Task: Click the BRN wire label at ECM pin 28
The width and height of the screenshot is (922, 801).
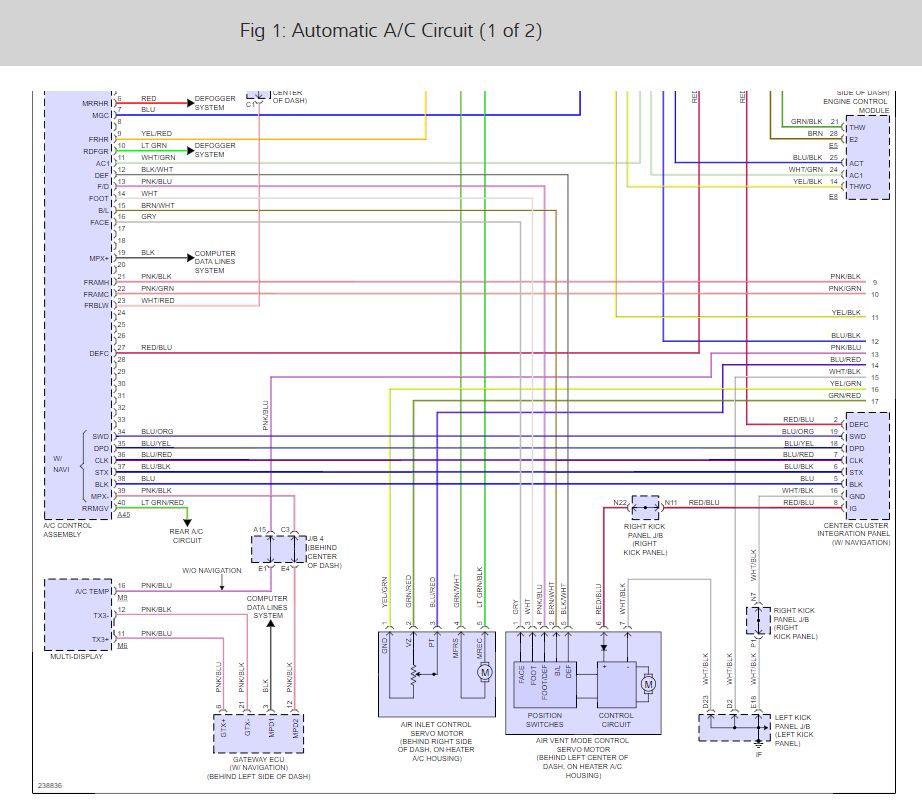Action: 815,134
